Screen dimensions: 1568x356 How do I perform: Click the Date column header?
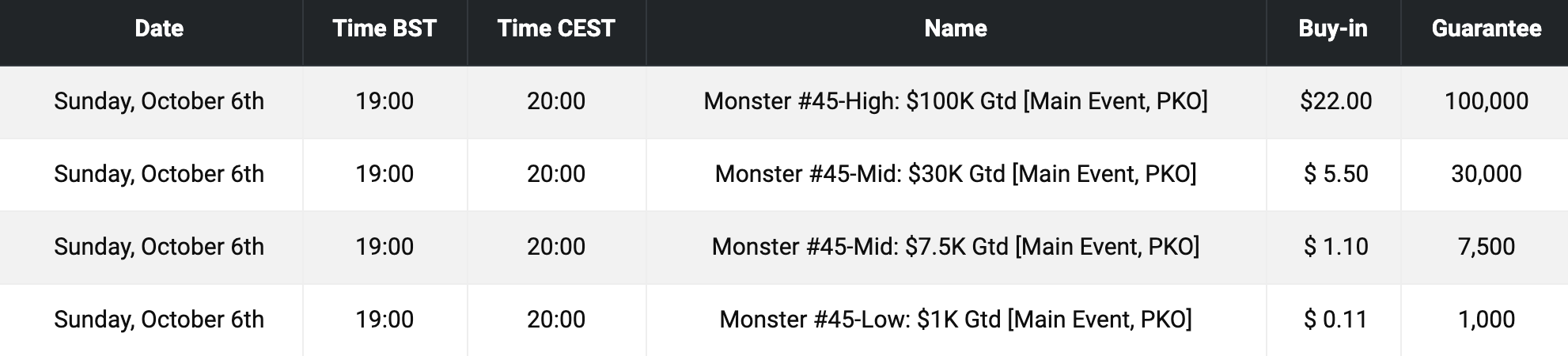tap(159, 28)
